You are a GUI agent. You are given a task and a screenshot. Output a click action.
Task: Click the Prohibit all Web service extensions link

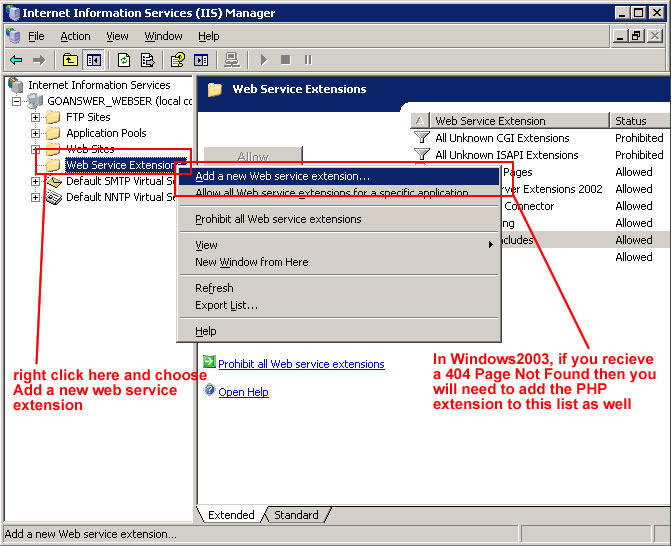301,364
